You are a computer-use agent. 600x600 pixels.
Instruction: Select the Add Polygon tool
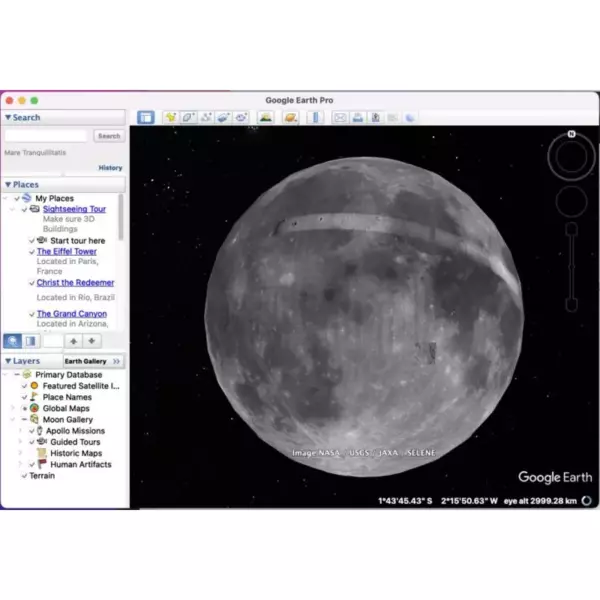pyautogui.click(x=188, y=117)
